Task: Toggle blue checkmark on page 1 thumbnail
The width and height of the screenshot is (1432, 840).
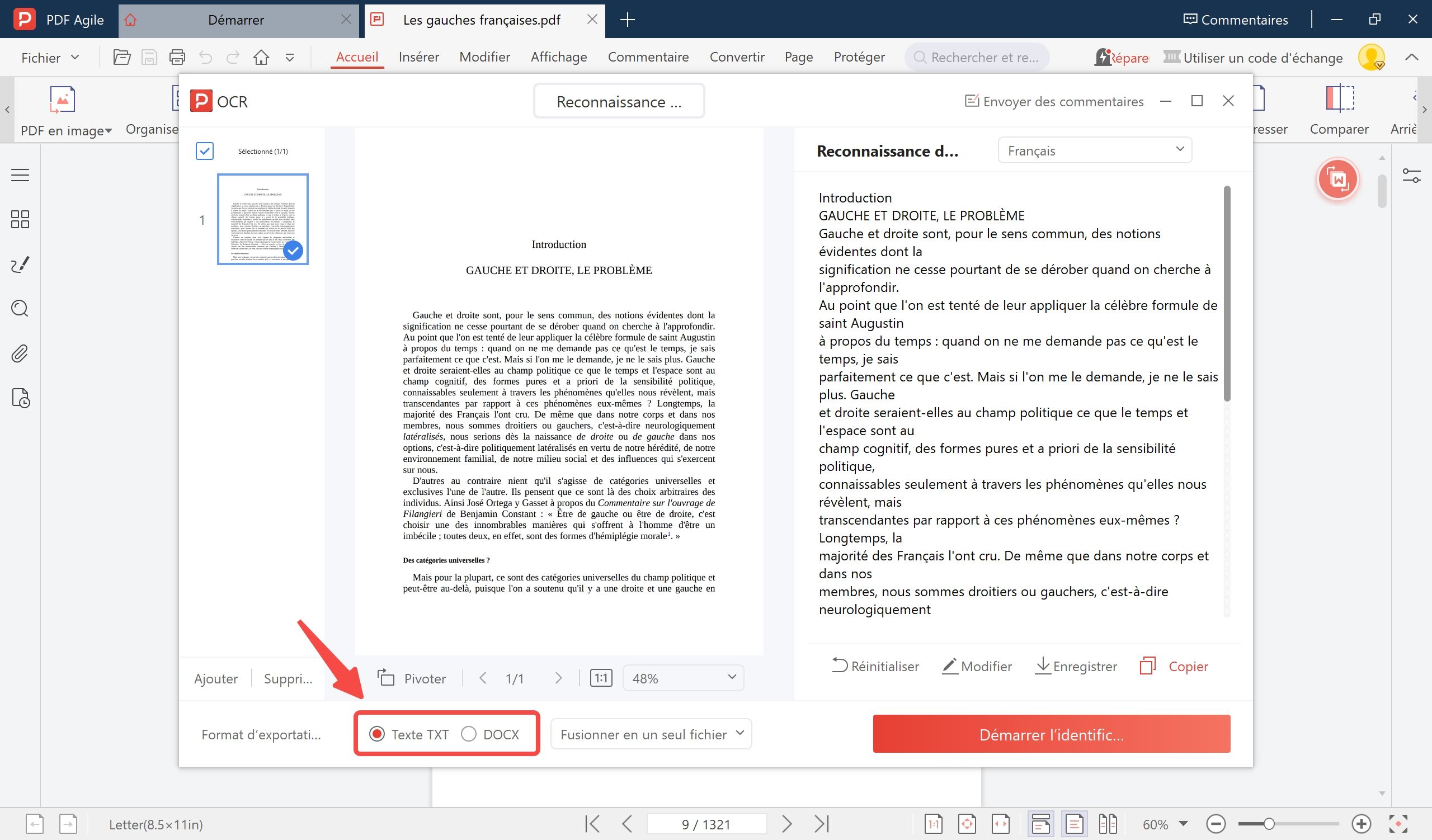Action: click(x=293, y=251)
